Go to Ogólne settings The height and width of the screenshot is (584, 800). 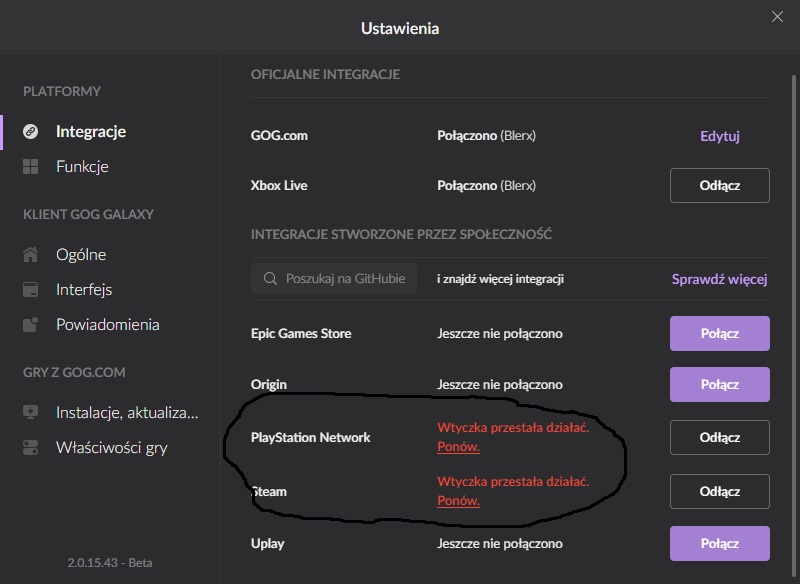pyautogui.click(x=81, y=255)
